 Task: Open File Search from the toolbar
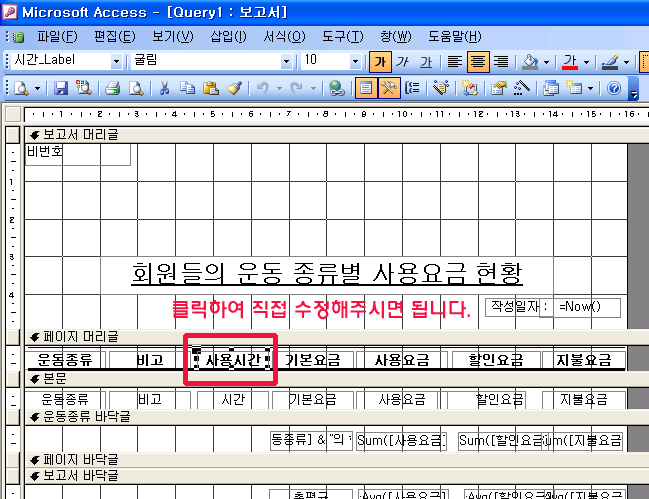(x=84, y=88)
